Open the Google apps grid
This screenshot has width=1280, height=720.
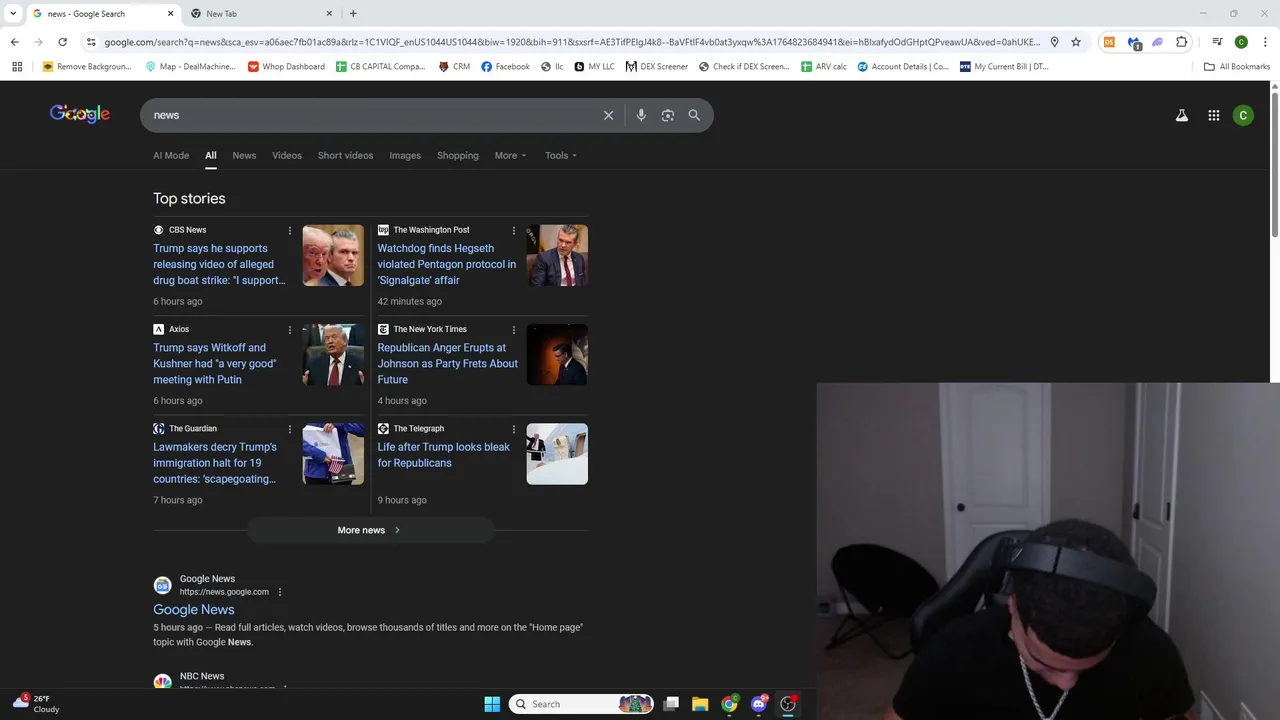click(1214, 115)
